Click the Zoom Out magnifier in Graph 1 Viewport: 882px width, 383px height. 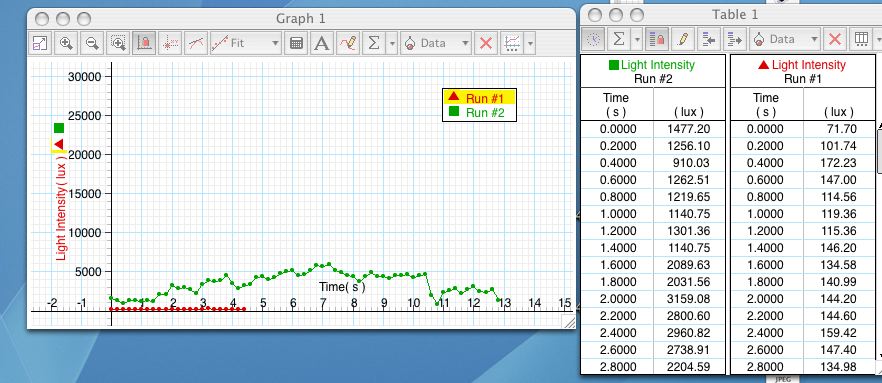[92, 43]
